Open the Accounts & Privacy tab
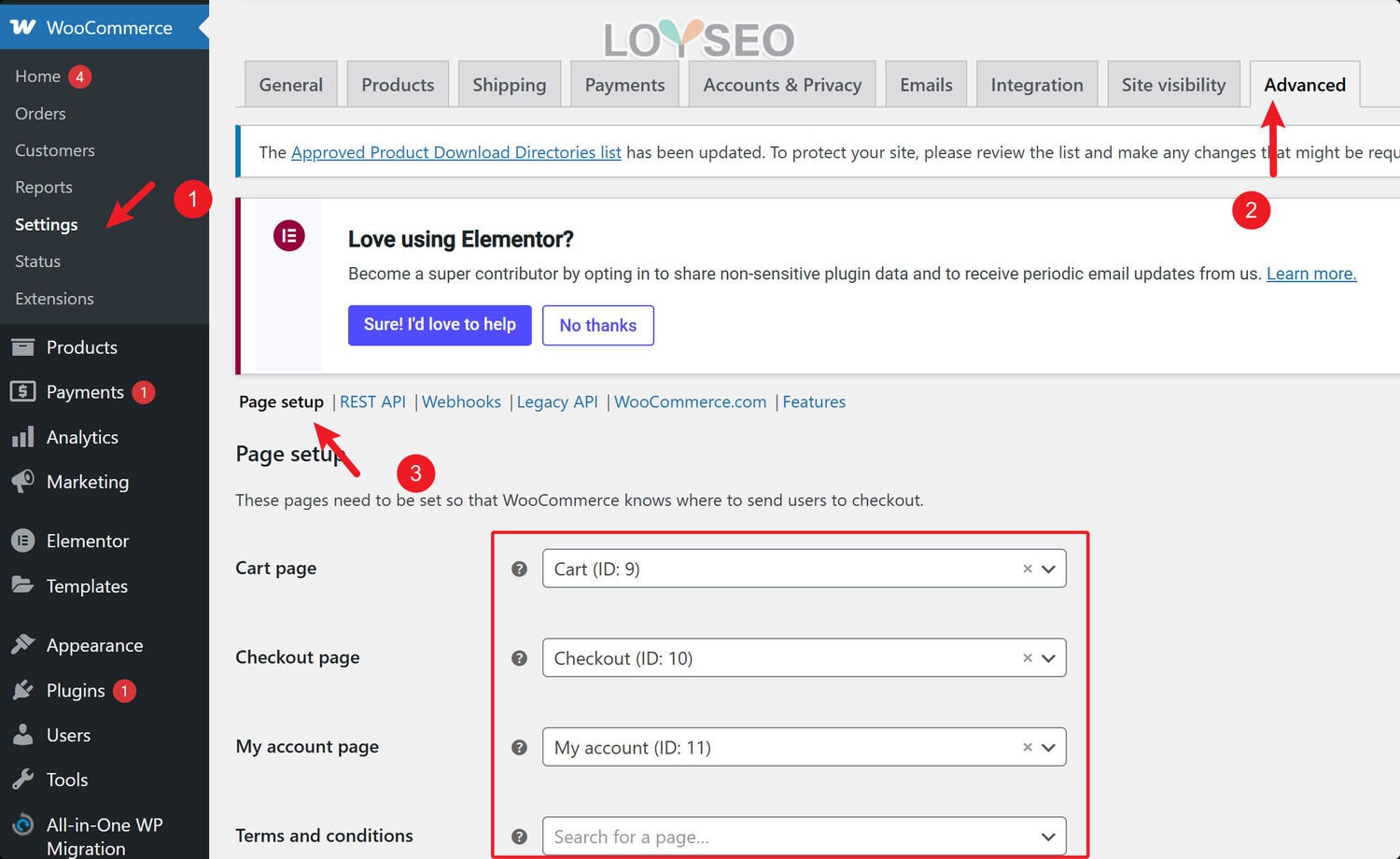The height and width of the screenshot is (859, 1400). click(x=781, y=85)
